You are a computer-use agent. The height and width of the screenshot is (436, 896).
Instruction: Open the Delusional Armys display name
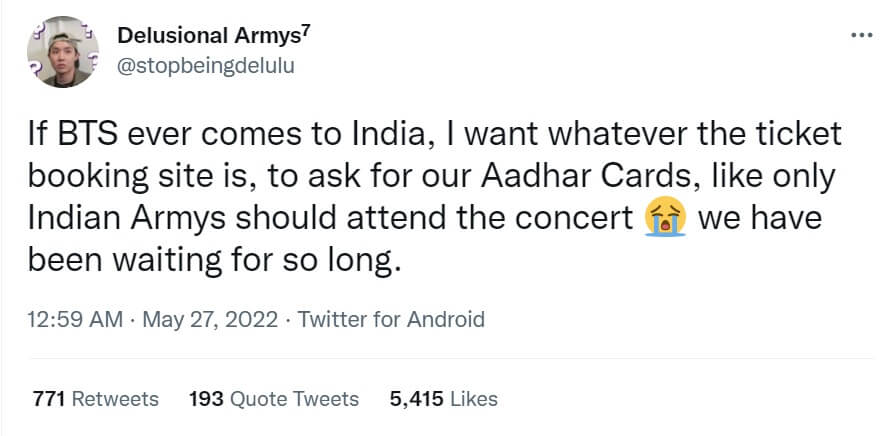[208, 36]
